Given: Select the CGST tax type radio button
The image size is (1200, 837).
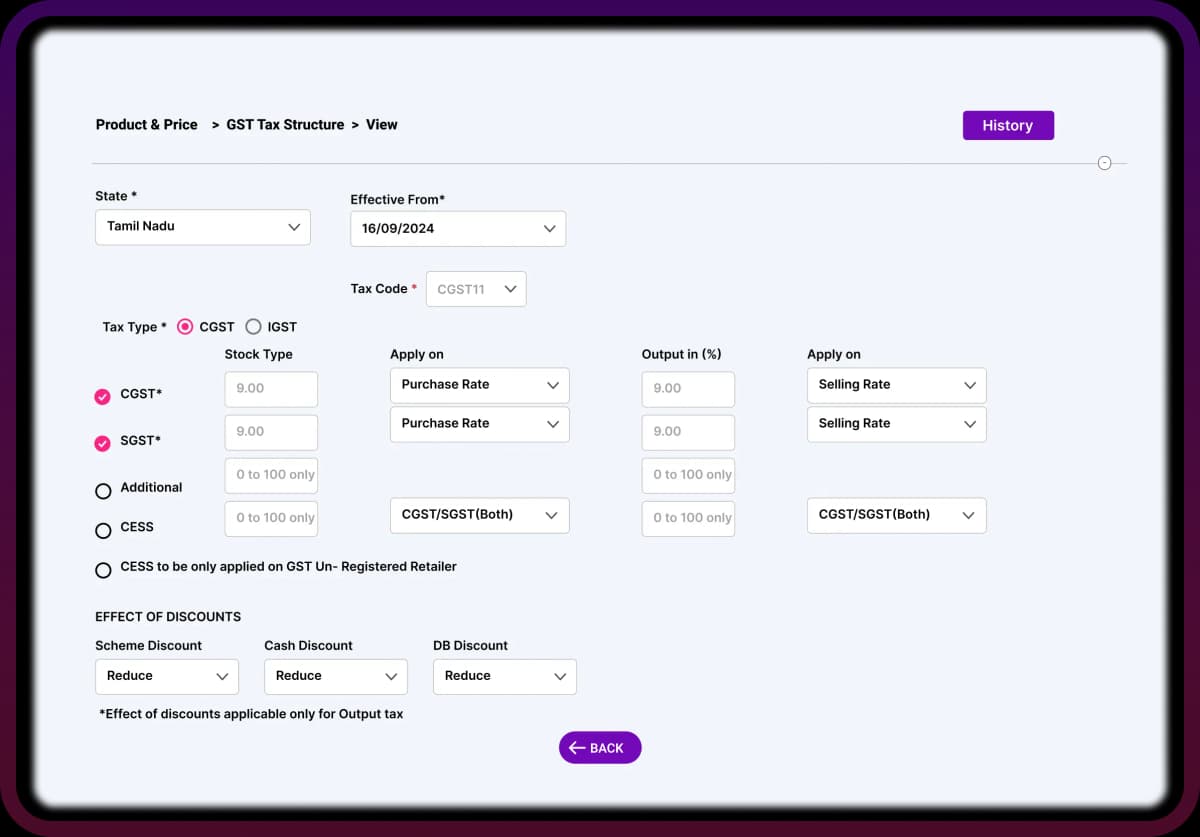Looking at the screenshot, I should tap(185, 327).
